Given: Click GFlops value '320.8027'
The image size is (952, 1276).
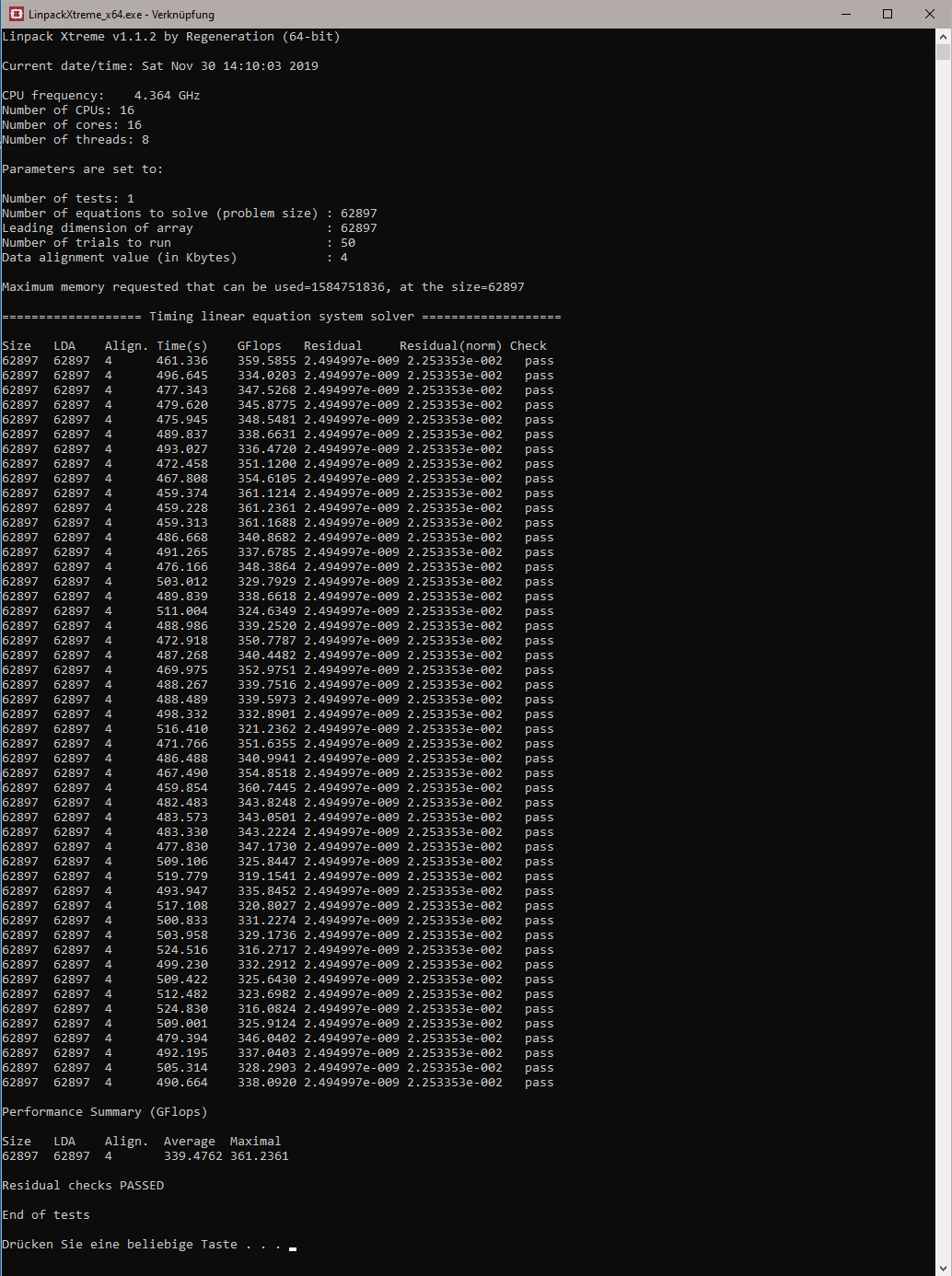Looking at the screenshot, I should point(267,906).
